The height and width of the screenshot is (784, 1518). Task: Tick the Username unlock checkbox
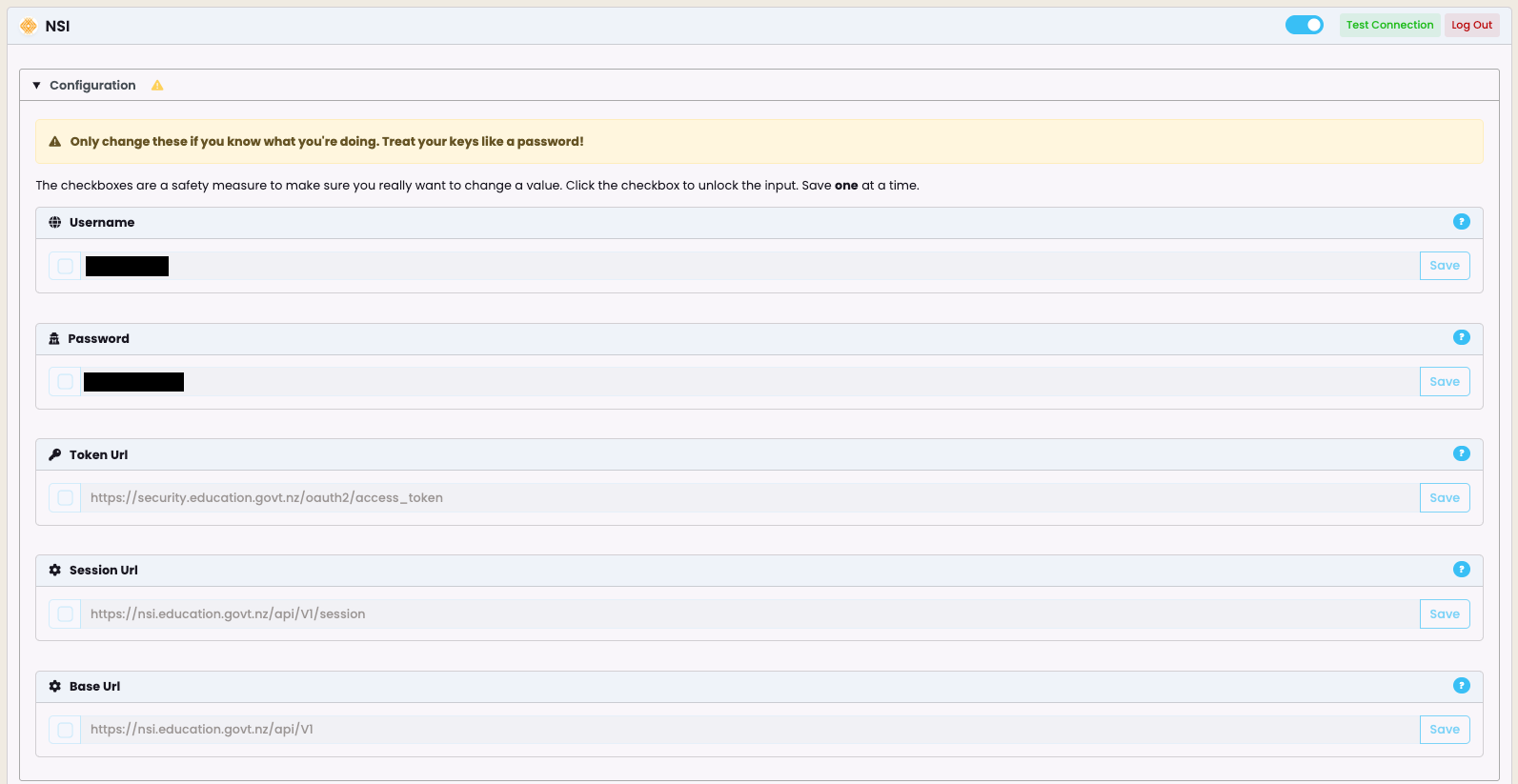click(65, 266)
